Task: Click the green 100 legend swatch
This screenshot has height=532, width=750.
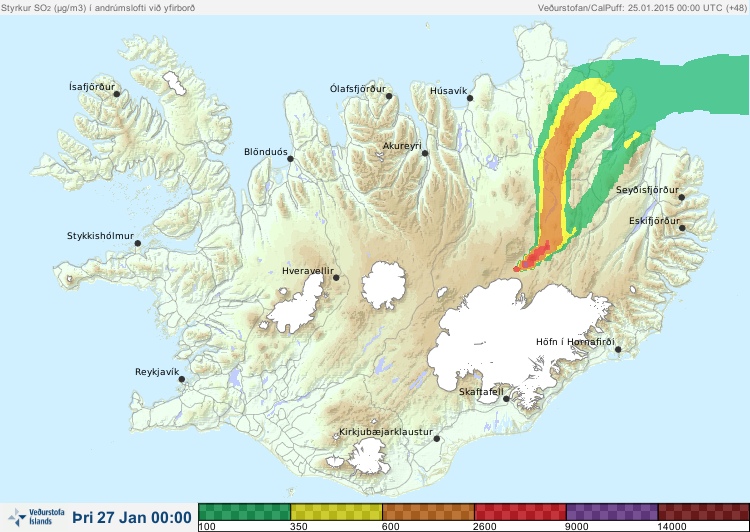Action: [x=244, y=512]
